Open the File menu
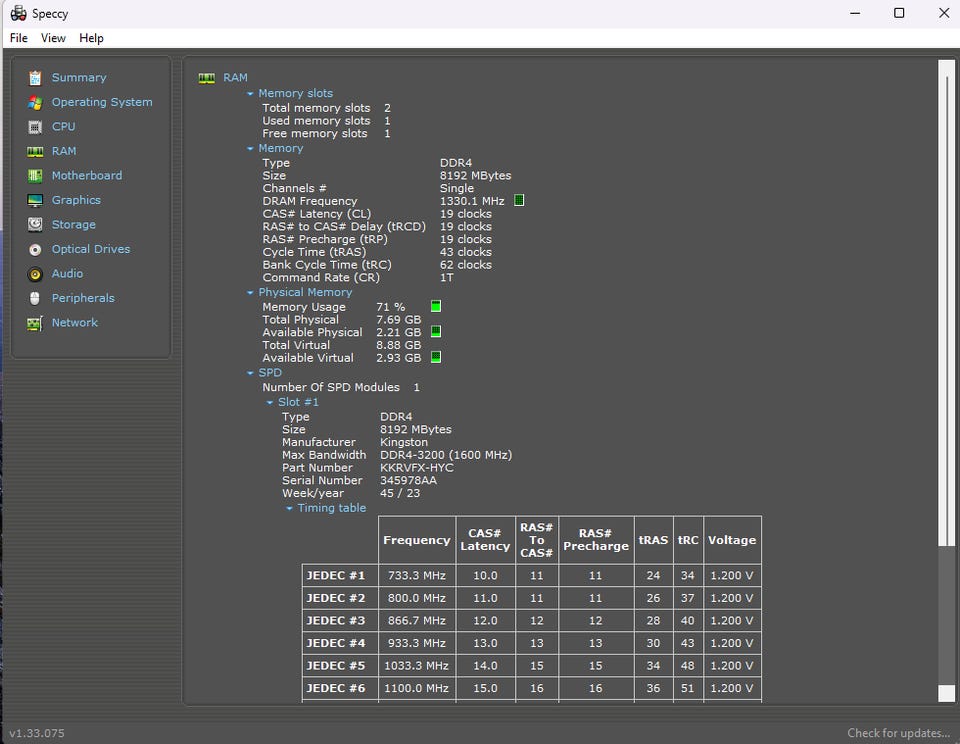Viewport: 960px width, 744px height. click(19, 38)
